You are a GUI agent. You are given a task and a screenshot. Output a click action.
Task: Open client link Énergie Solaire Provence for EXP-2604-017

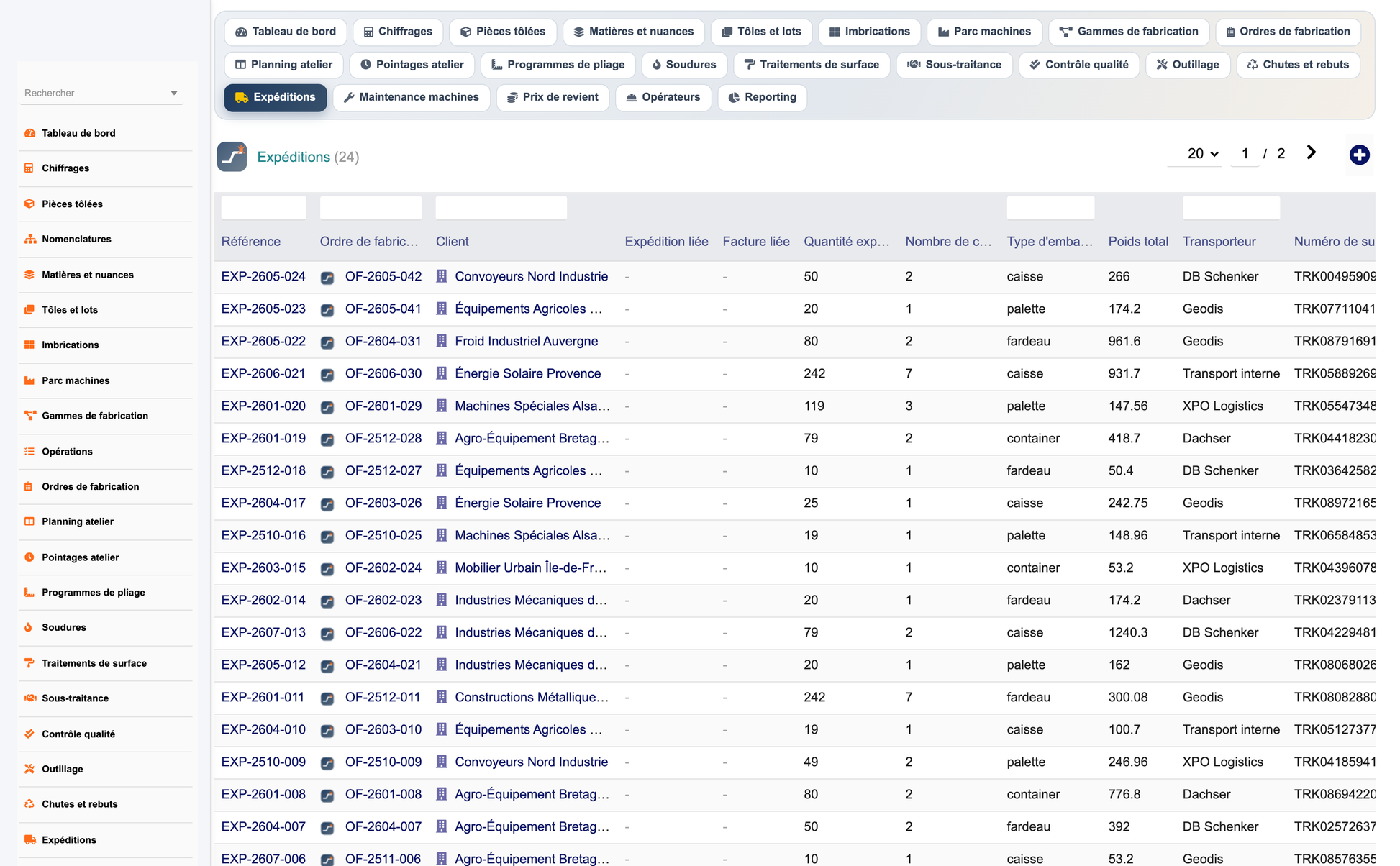[528, 503]
